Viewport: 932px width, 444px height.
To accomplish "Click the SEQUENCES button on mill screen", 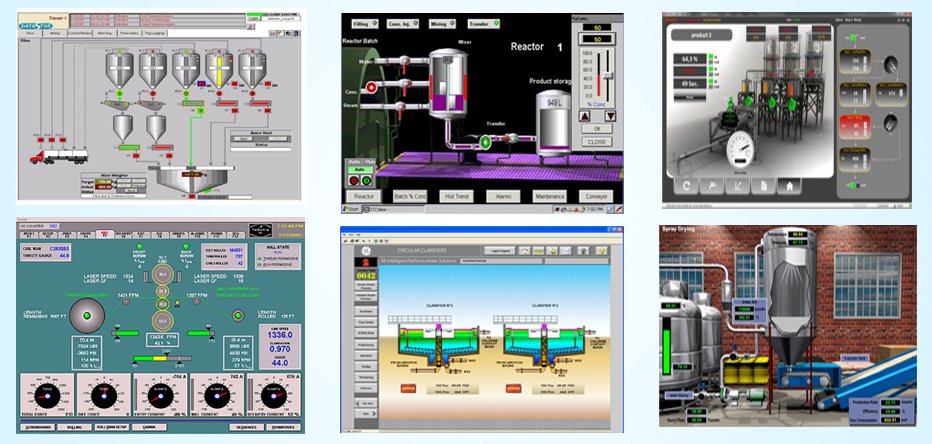I will point(247,427).
